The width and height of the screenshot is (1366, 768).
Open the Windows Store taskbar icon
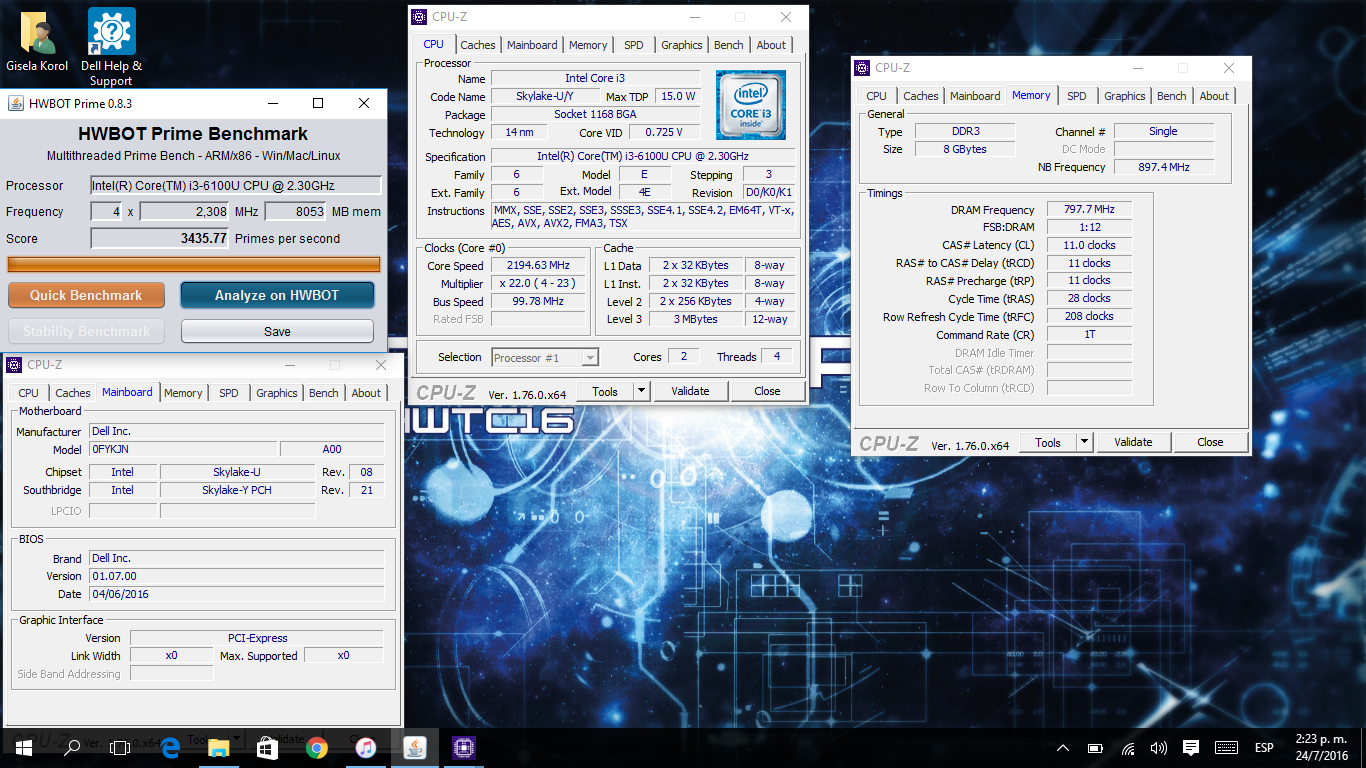click(267, 747)
